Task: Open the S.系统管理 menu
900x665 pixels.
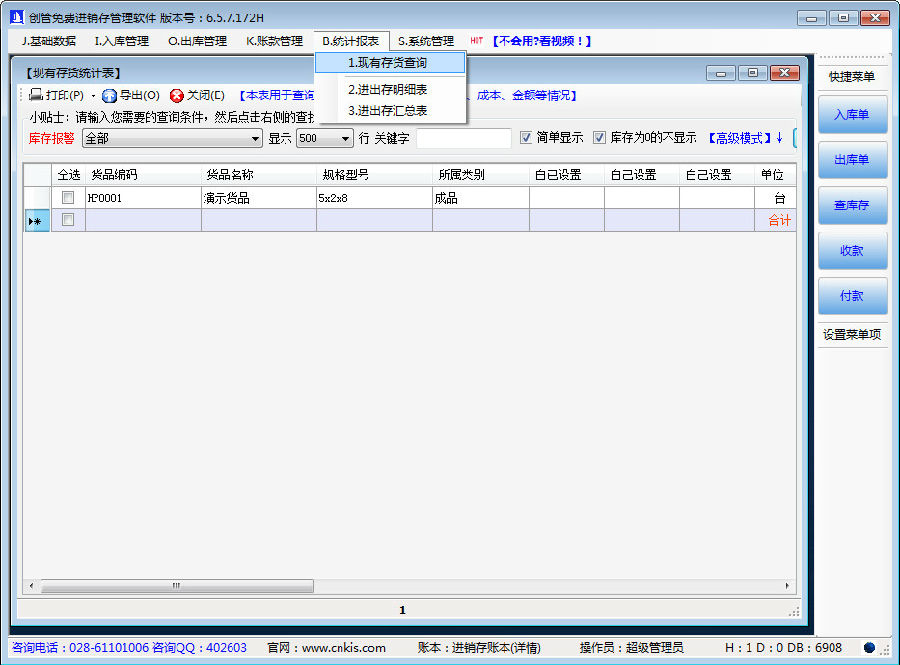Action: [426, 41]
